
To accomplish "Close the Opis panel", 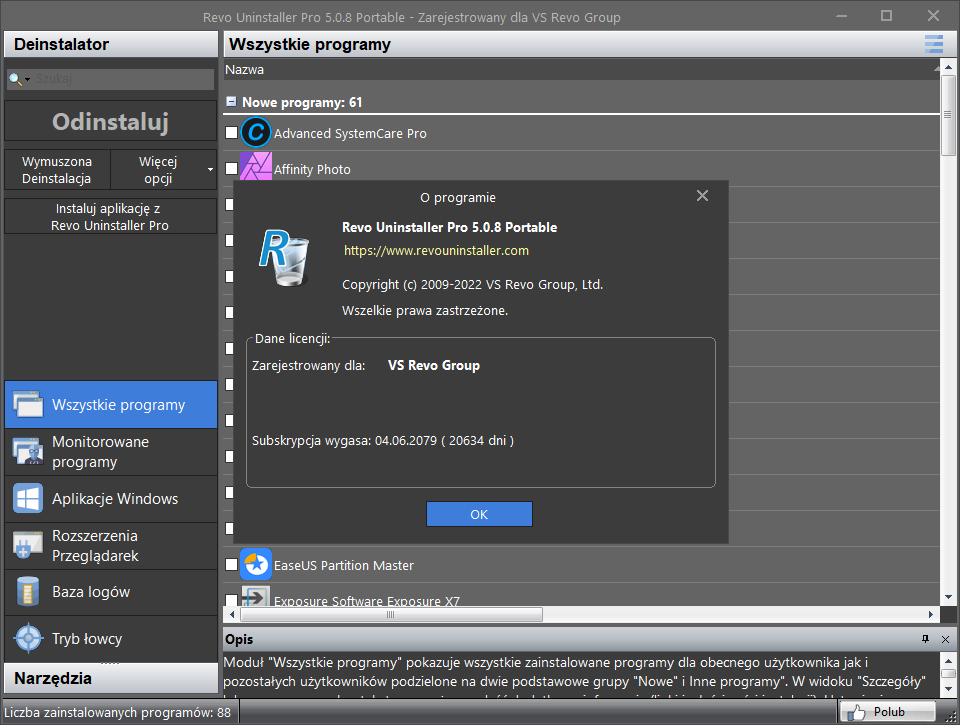I will click(x=945, y=639).
